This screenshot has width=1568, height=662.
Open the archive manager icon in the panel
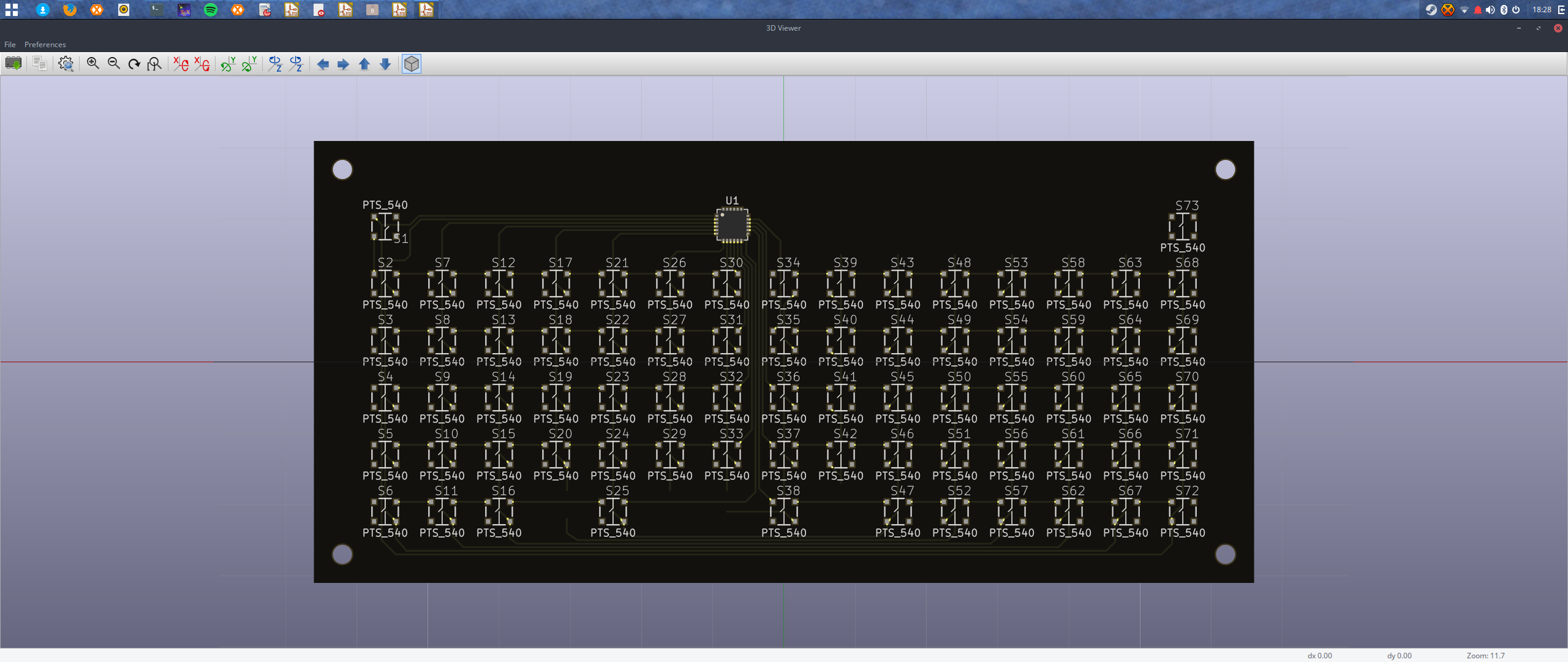click(372, 9)
